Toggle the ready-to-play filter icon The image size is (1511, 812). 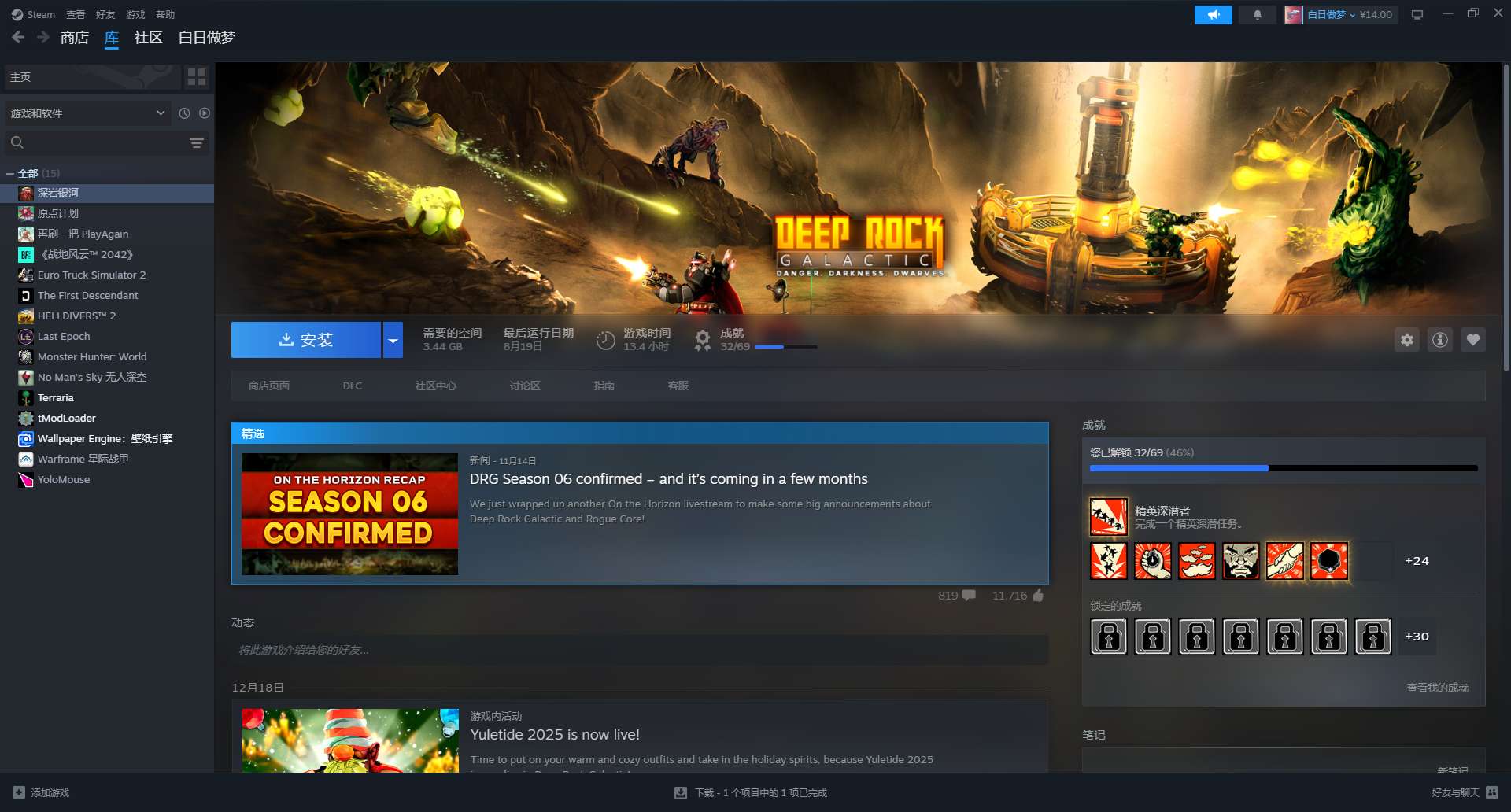pos(205,113)
